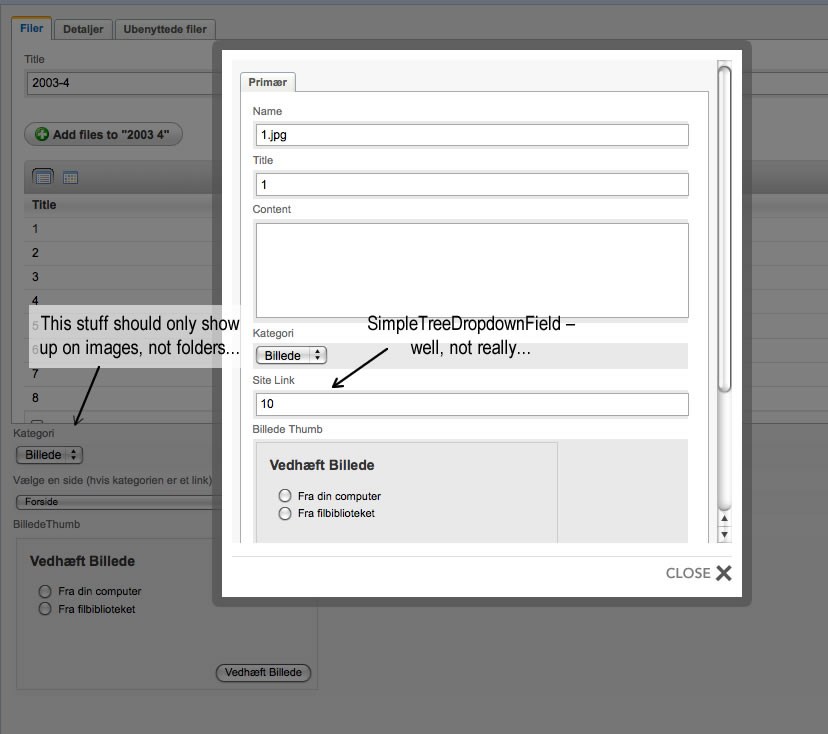Select background Fra din computer radio
The height and width of the screenshot is (734, 828).
(x=45, y=591)
